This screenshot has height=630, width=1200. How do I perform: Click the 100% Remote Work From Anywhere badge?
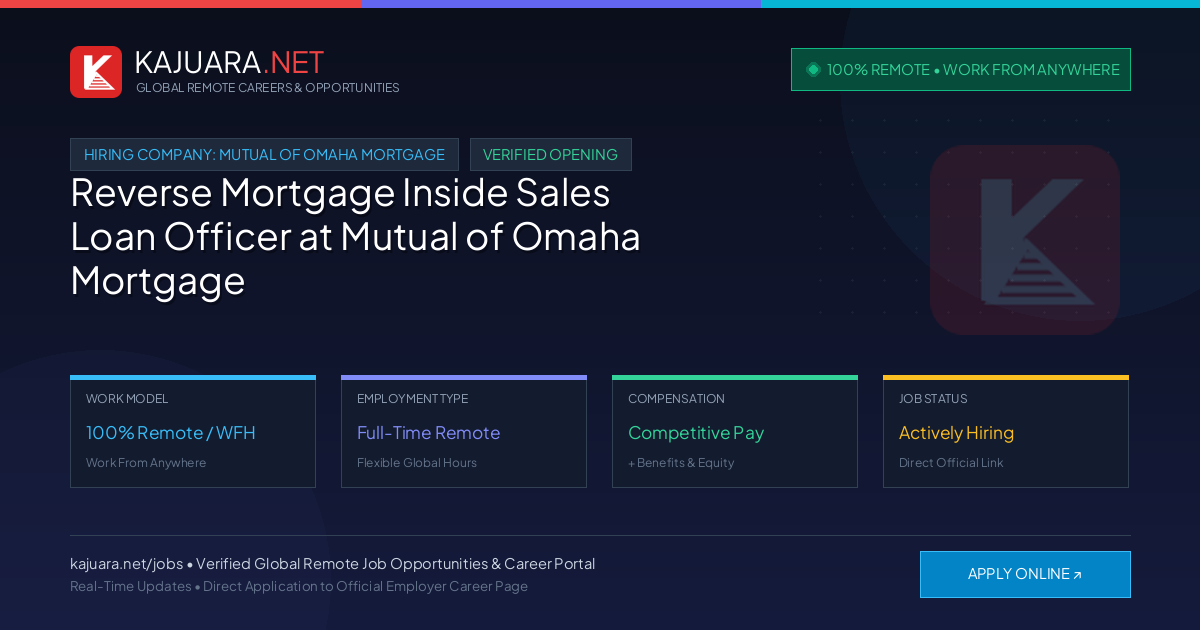(x=961, y=70)
